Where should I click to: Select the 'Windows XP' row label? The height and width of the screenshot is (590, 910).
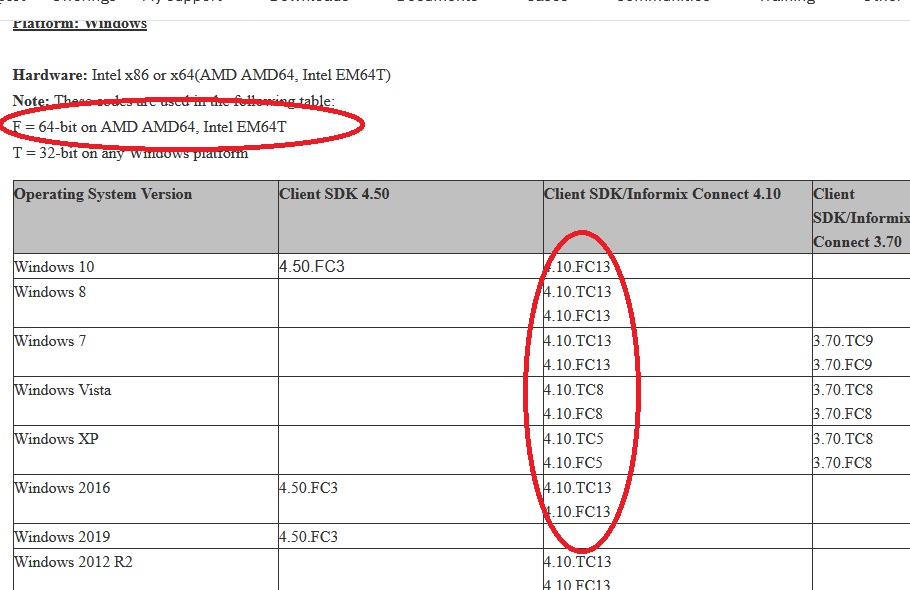[56, 439]
